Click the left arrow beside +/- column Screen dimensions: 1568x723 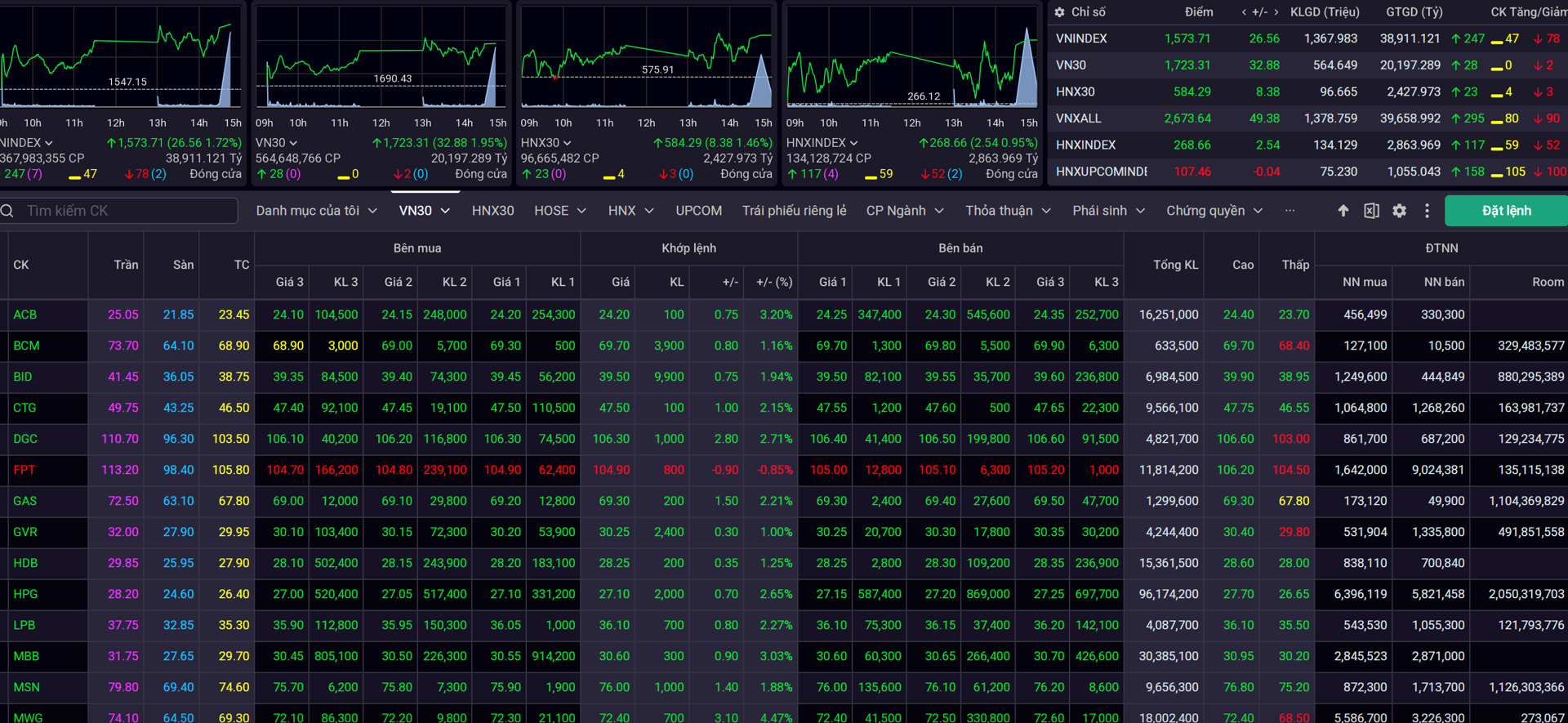[1244, 12]
